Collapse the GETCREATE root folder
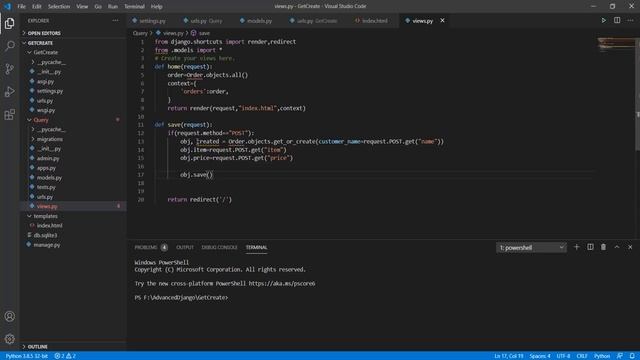 [x=40, y=43]
